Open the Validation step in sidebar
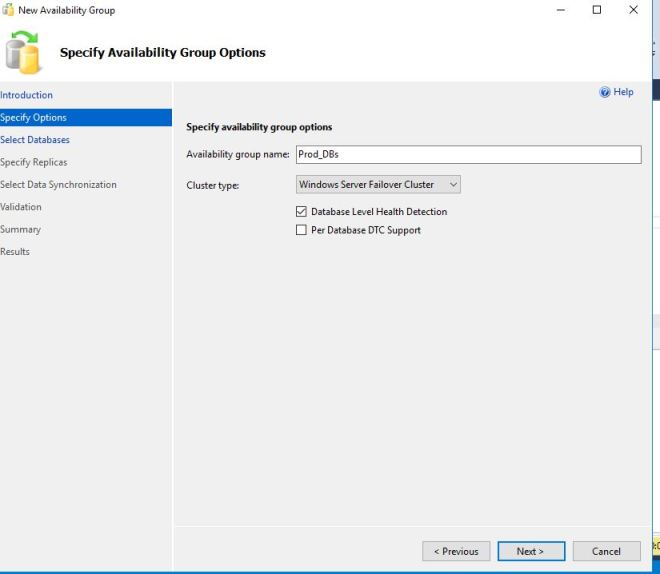Image resolution: width=660 pixels, height=574 pixels. (21, 207)
